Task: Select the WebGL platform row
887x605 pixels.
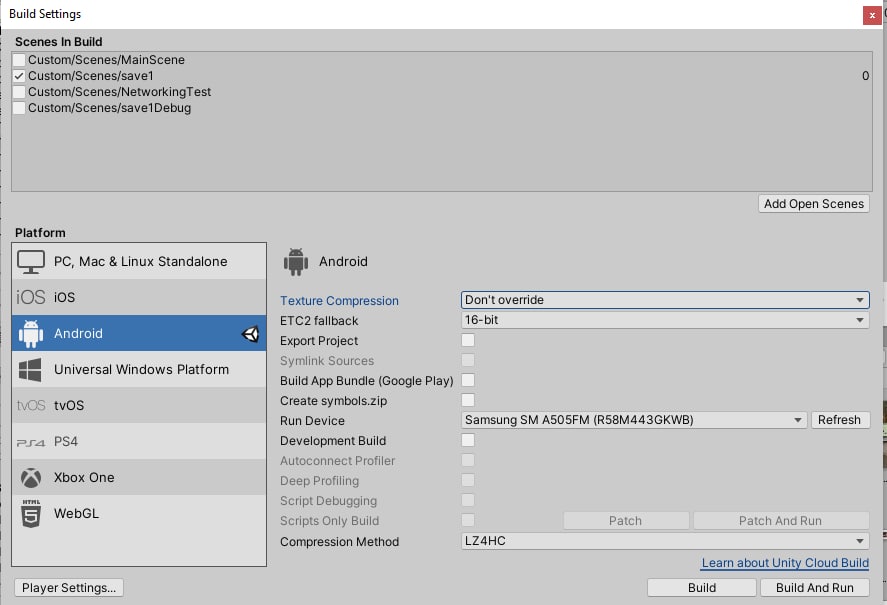Action: (139, 513)
